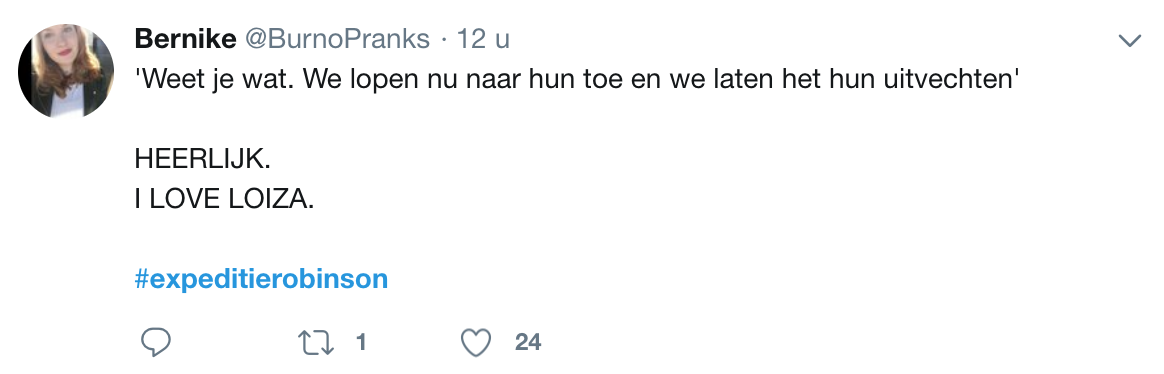This screenshot has width=1164, height=374.
Task: Click the first line starting 'Weet je wat'
Action: point(576,79)
